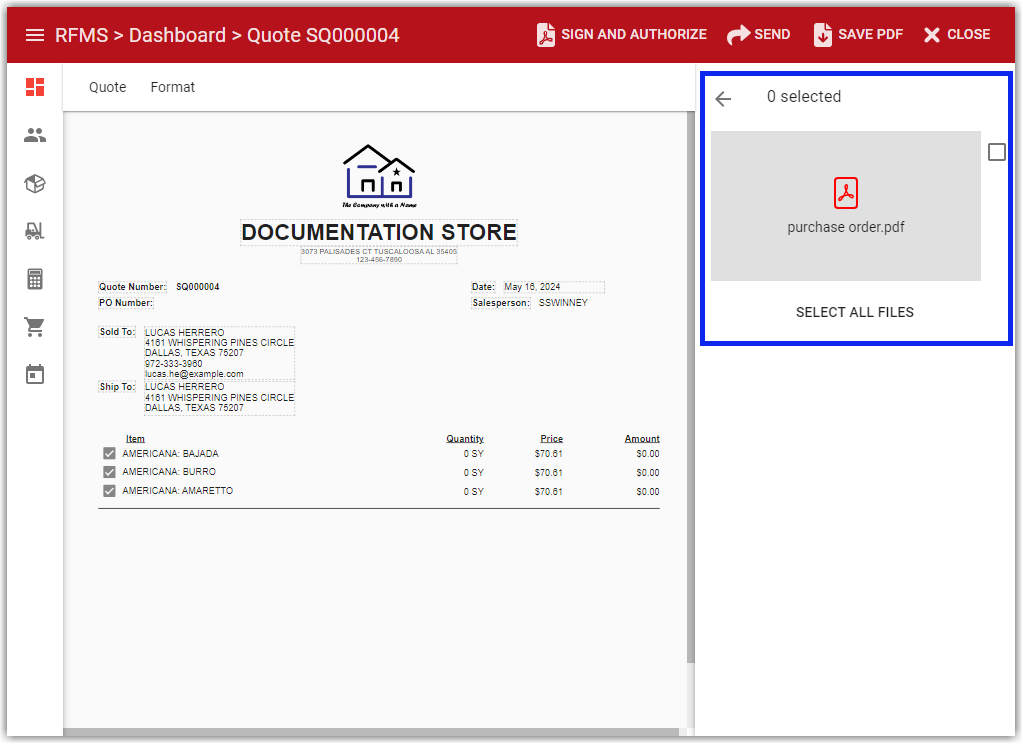Tick the checkbox beside purchase order.pdf
Image resolution: width=1023 pixels, height=744 pixels.
pos(997,152)
